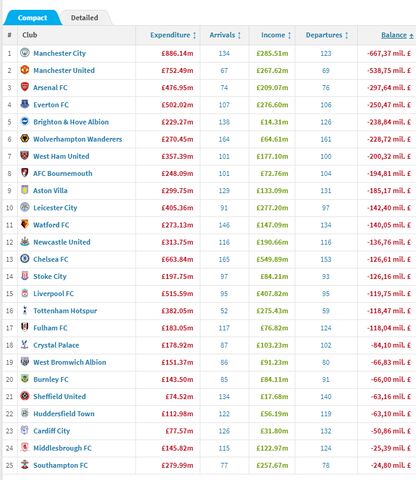
Task: Switch to the Detailed tab
Action: [x=84, y=18]
